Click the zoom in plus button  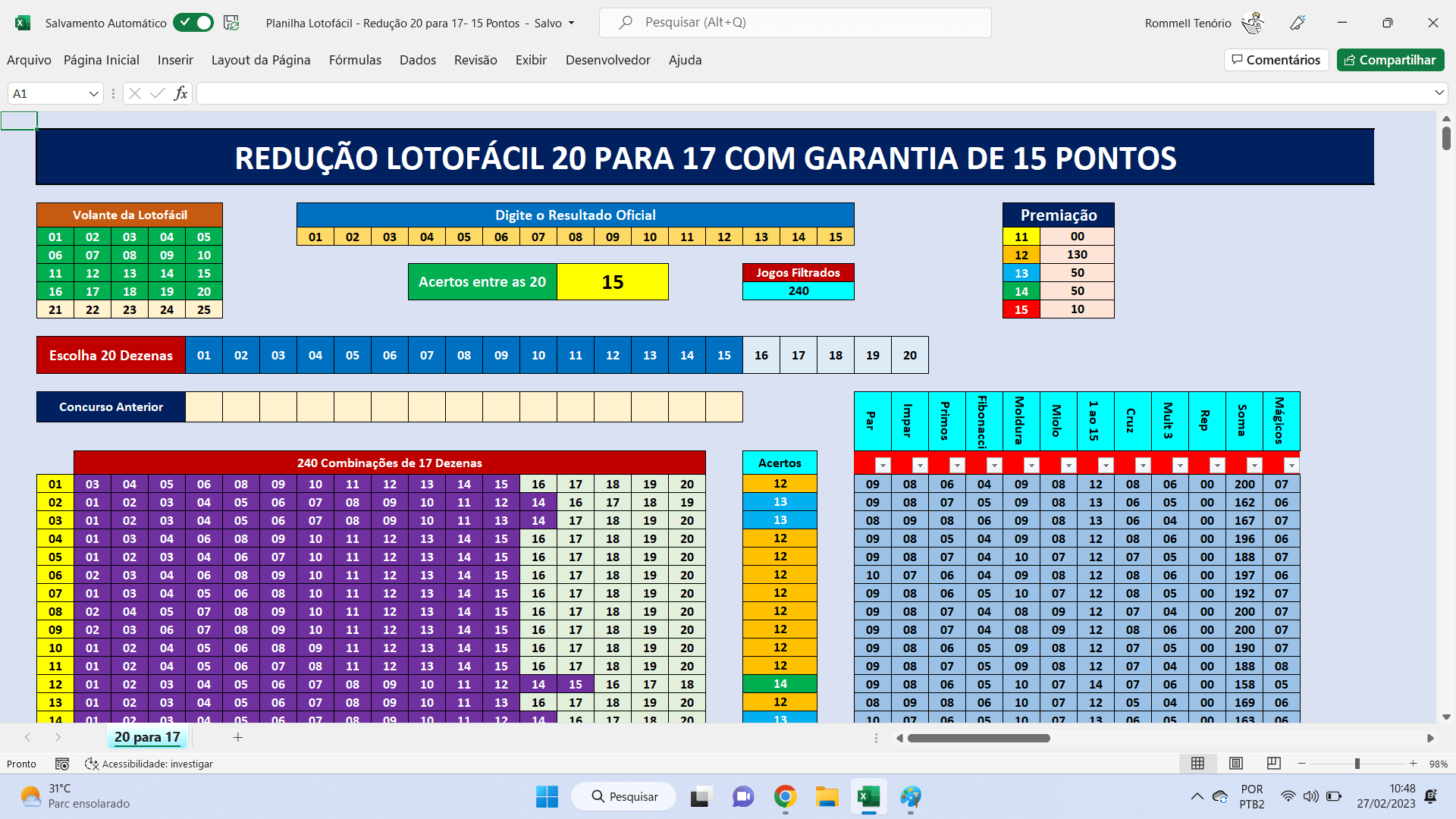(1413, 764)
